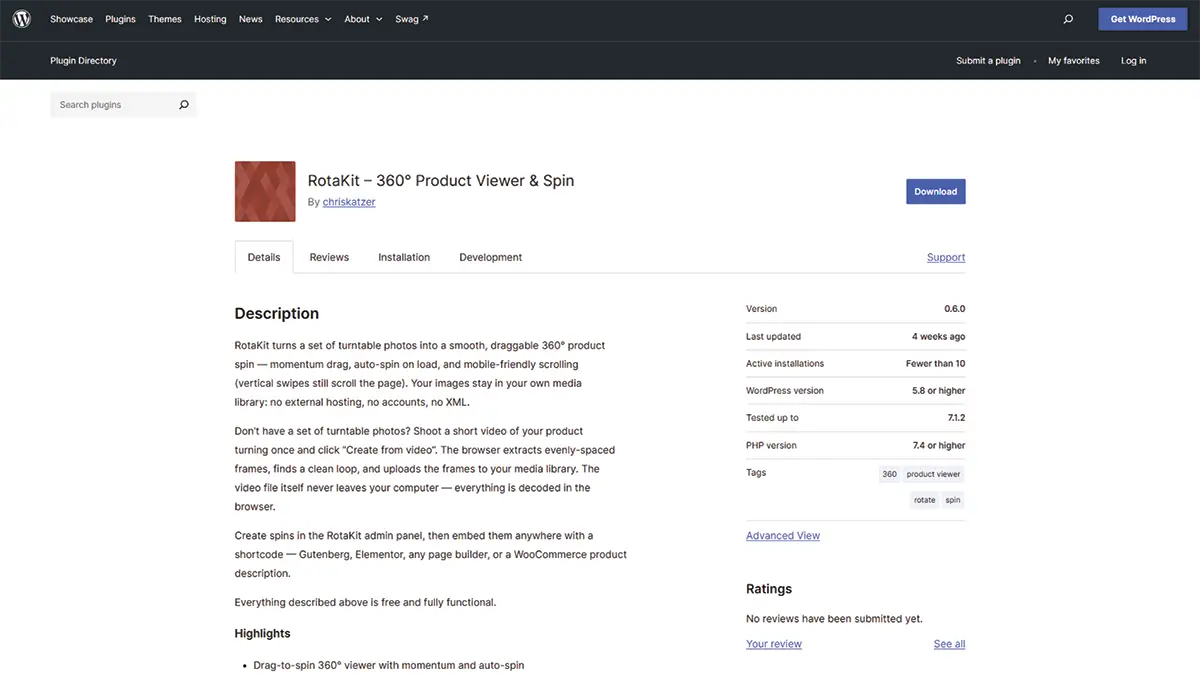Click '7.4 or higher' PHP version value
This screenshot has width=1200, height=675.
click(x=939, y=446)
